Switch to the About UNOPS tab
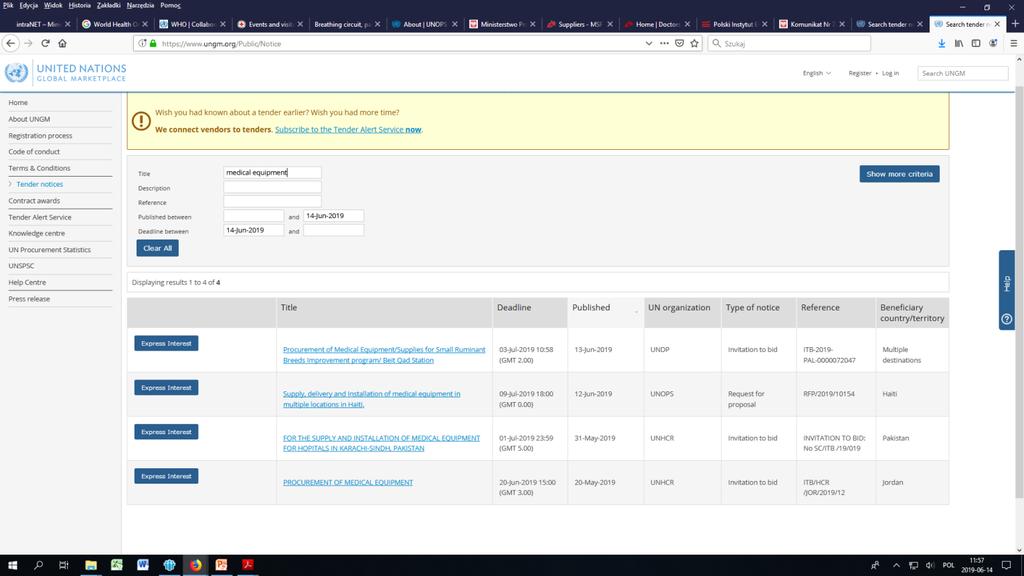The image size is (1024, 576). point(423,24)
